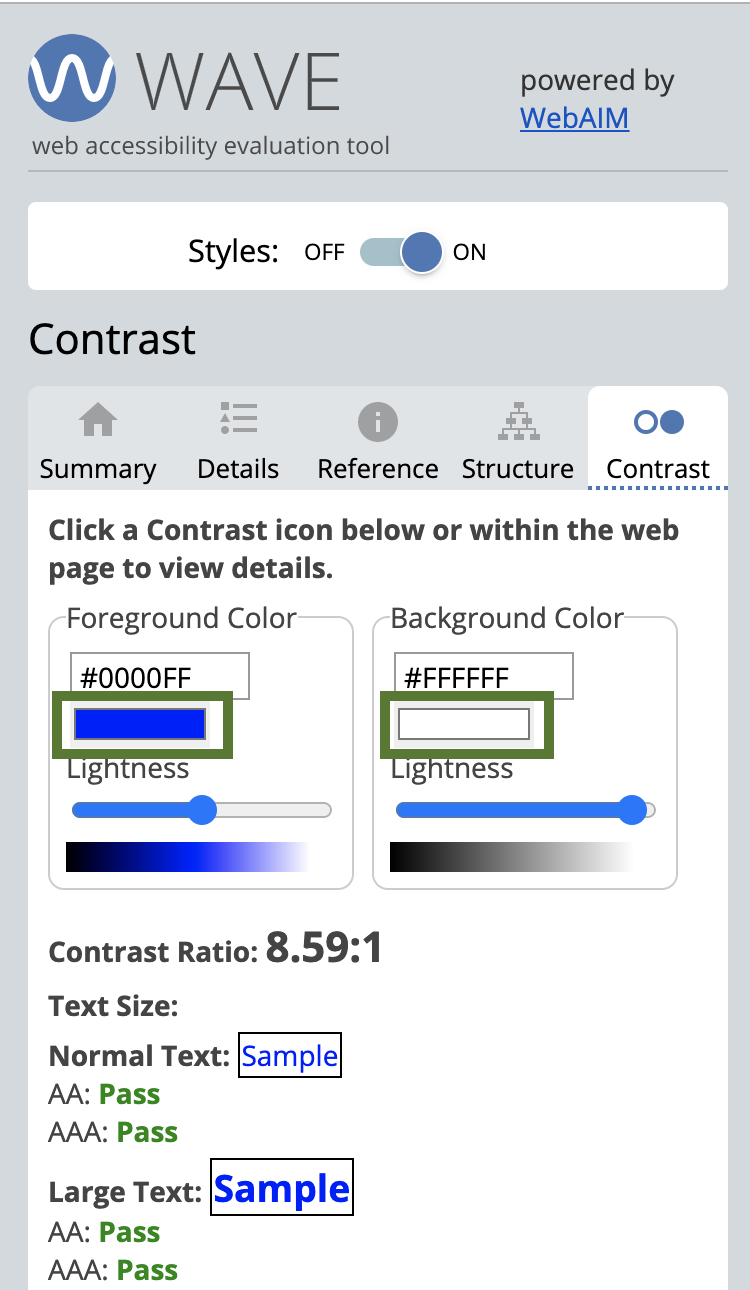Viewport: 750px width, 1290px height.
Task: Open the WebAIM link
Action: click(575, 118)
